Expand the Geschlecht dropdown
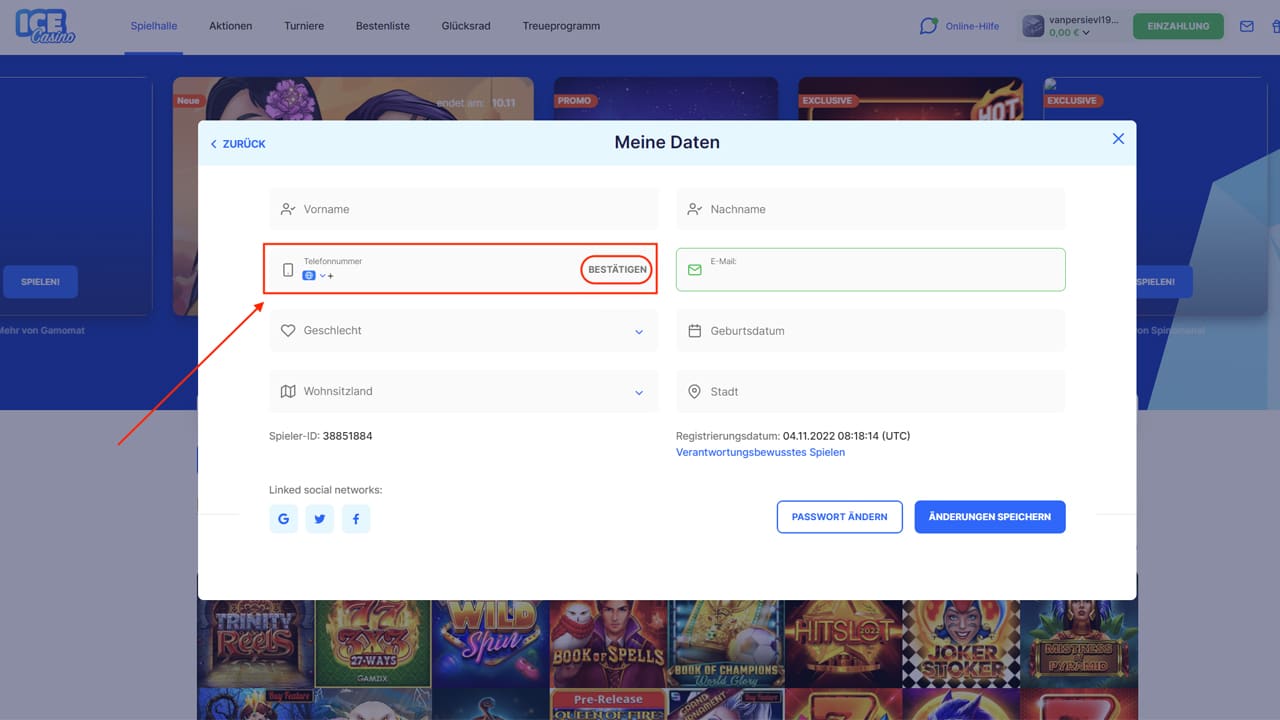 [x=639, y=332]
